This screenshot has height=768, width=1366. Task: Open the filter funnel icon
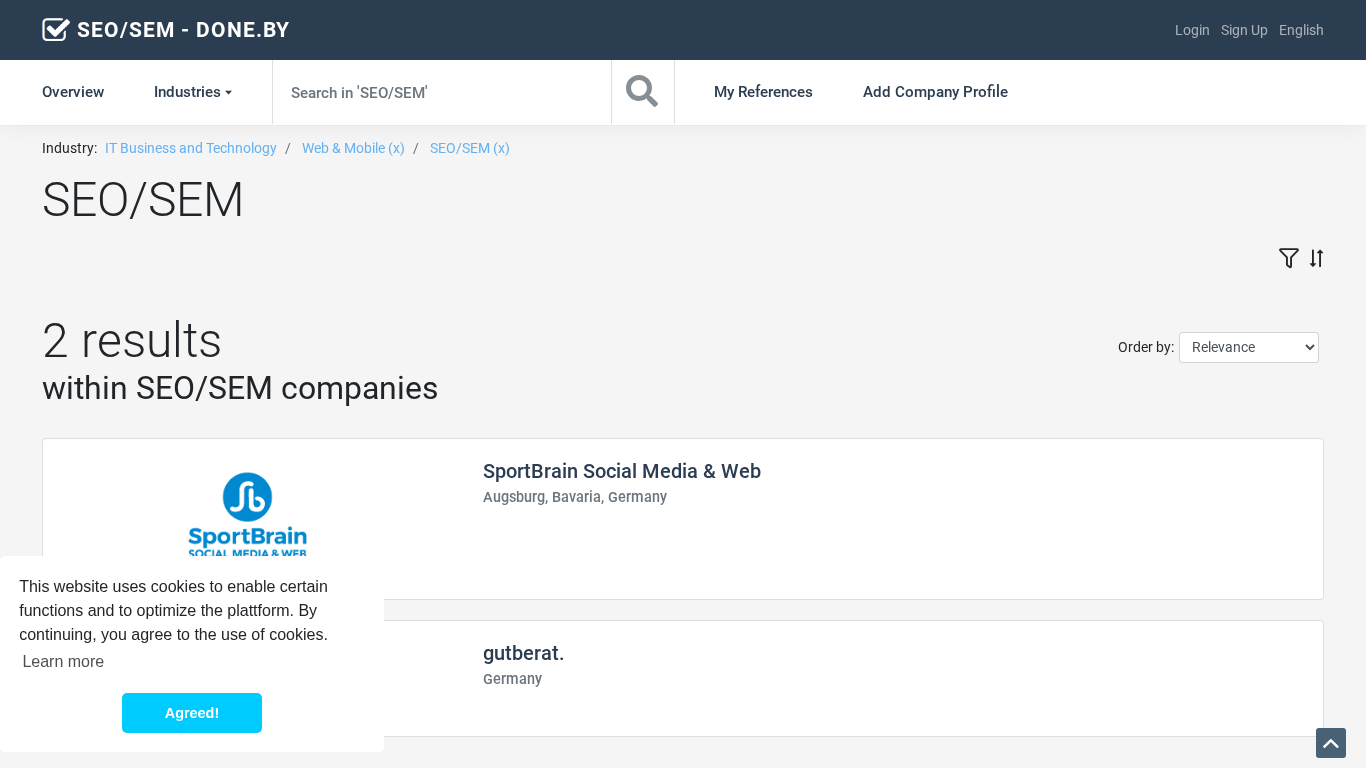(1288, 258)
